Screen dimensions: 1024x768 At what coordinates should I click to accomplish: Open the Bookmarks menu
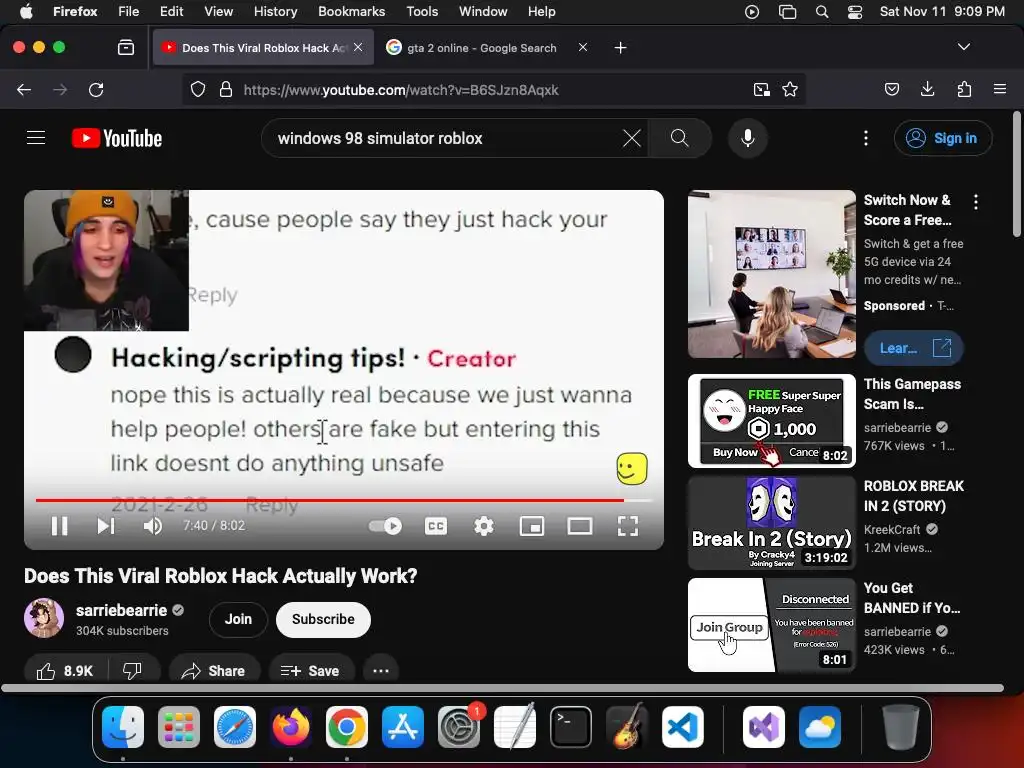[351, 11]
